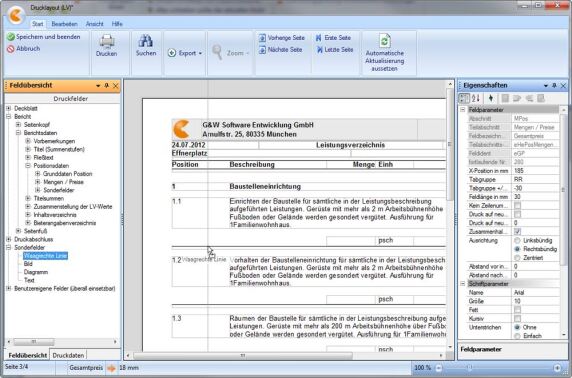
Task: Click Automatische Aktualisierung aussetzen icon
Action: pos(384,41)
